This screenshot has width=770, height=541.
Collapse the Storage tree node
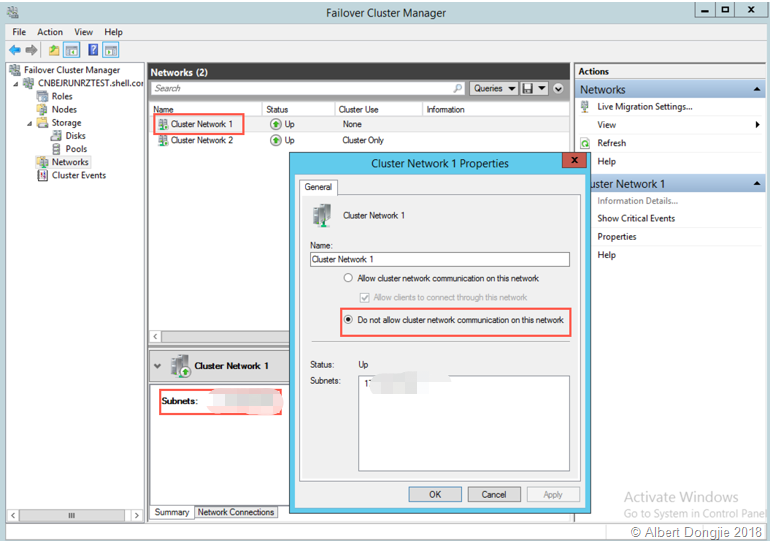coord(30,123)
